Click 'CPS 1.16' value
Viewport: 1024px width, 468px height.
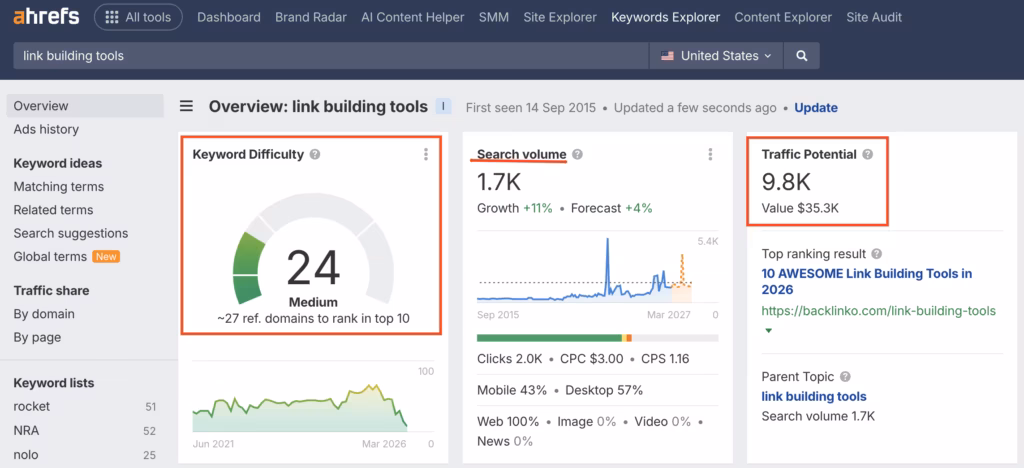tap(665, 359)
